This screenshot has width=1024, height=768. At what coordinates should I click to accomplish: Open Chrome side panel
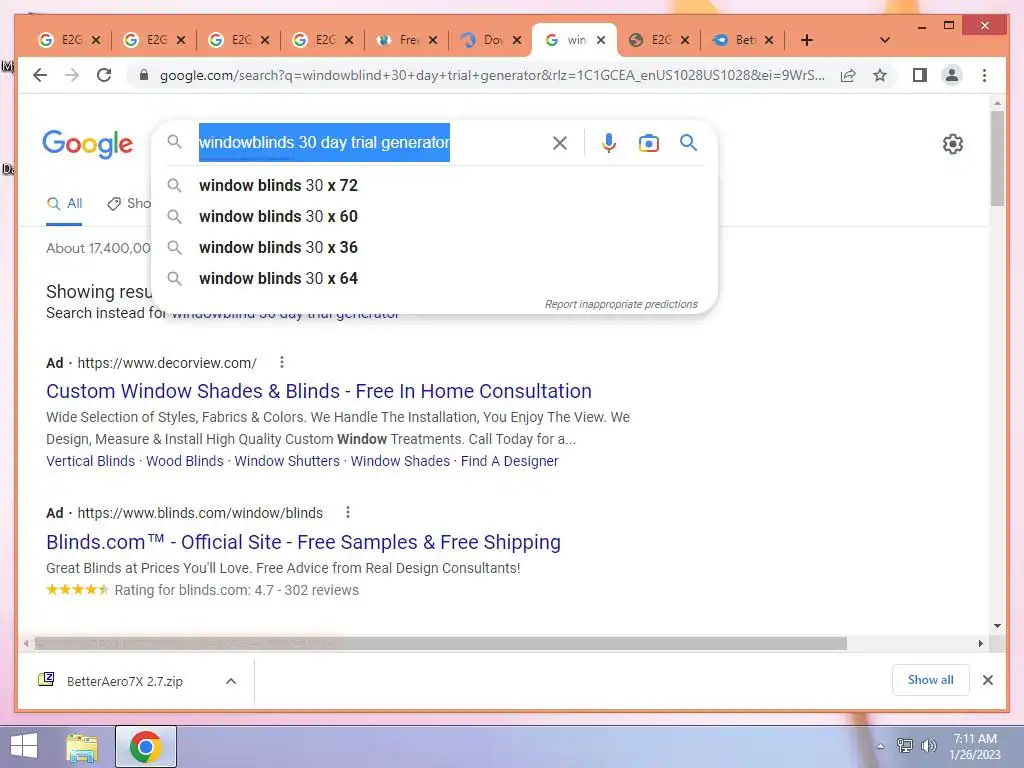click(920, 75)
